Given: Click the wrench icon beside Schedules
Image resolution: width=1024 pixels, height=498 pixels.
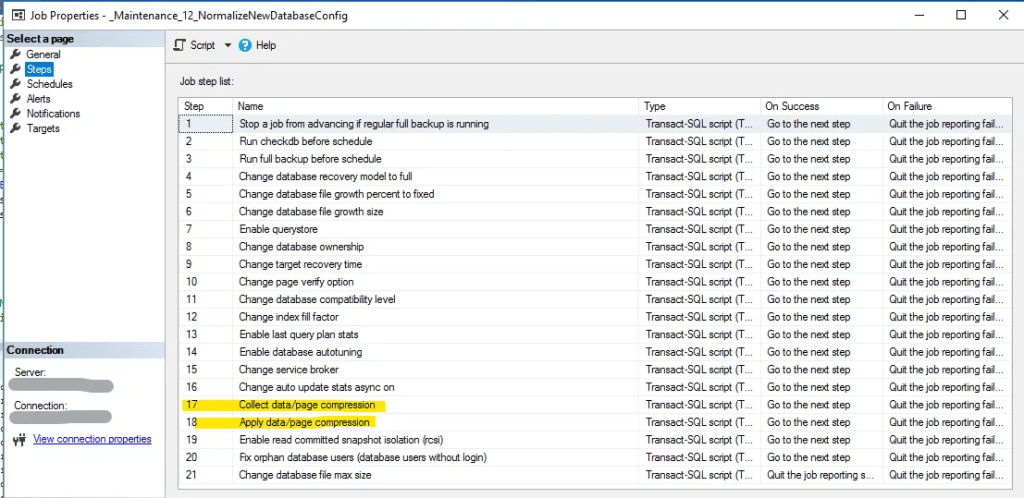Looking at the screenshot, I should (16, 84).
